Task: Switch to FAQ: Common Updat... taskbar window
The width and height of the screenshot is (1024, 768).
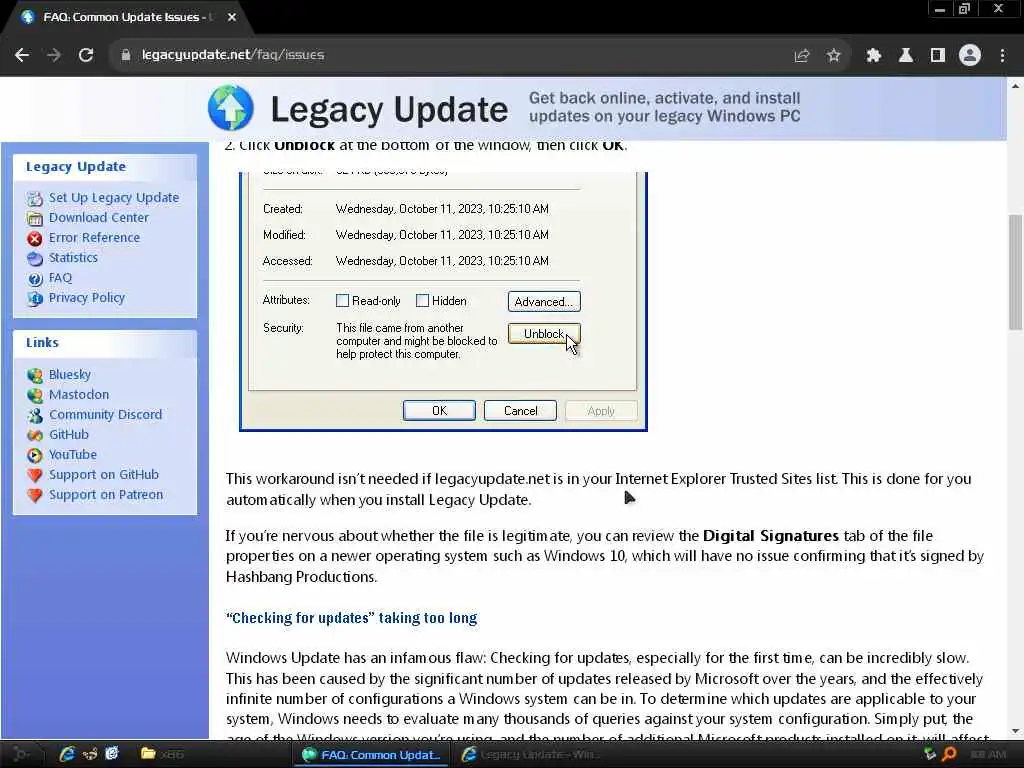Action: pos(372,755)
